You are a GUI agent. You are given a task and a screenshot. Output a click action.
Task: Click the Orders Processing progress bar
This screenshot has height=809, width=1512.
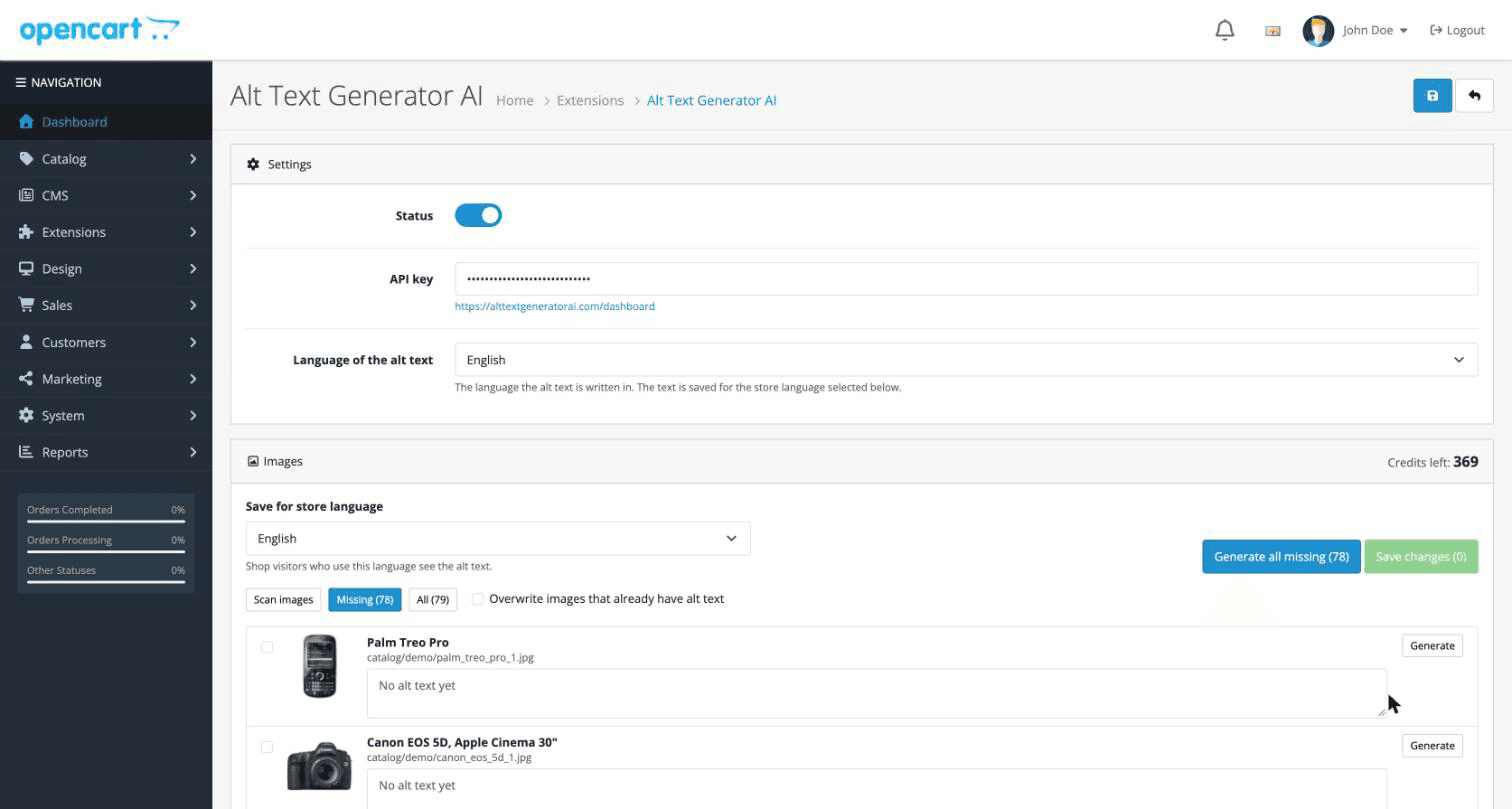pos(106,551)
